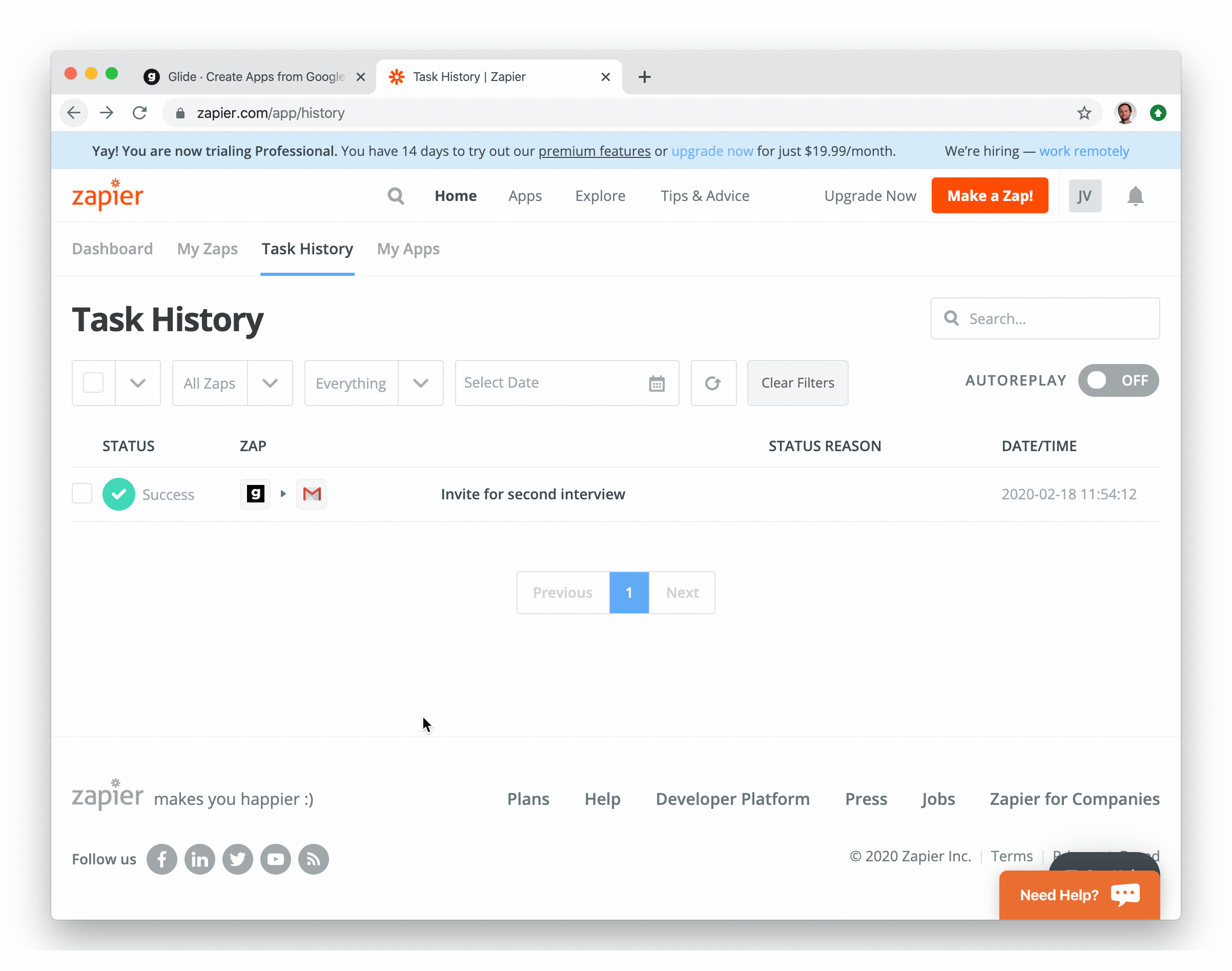Bookmark the page with the star icon
This screenshot has width=1232, height=971.
click(1084, 113)
